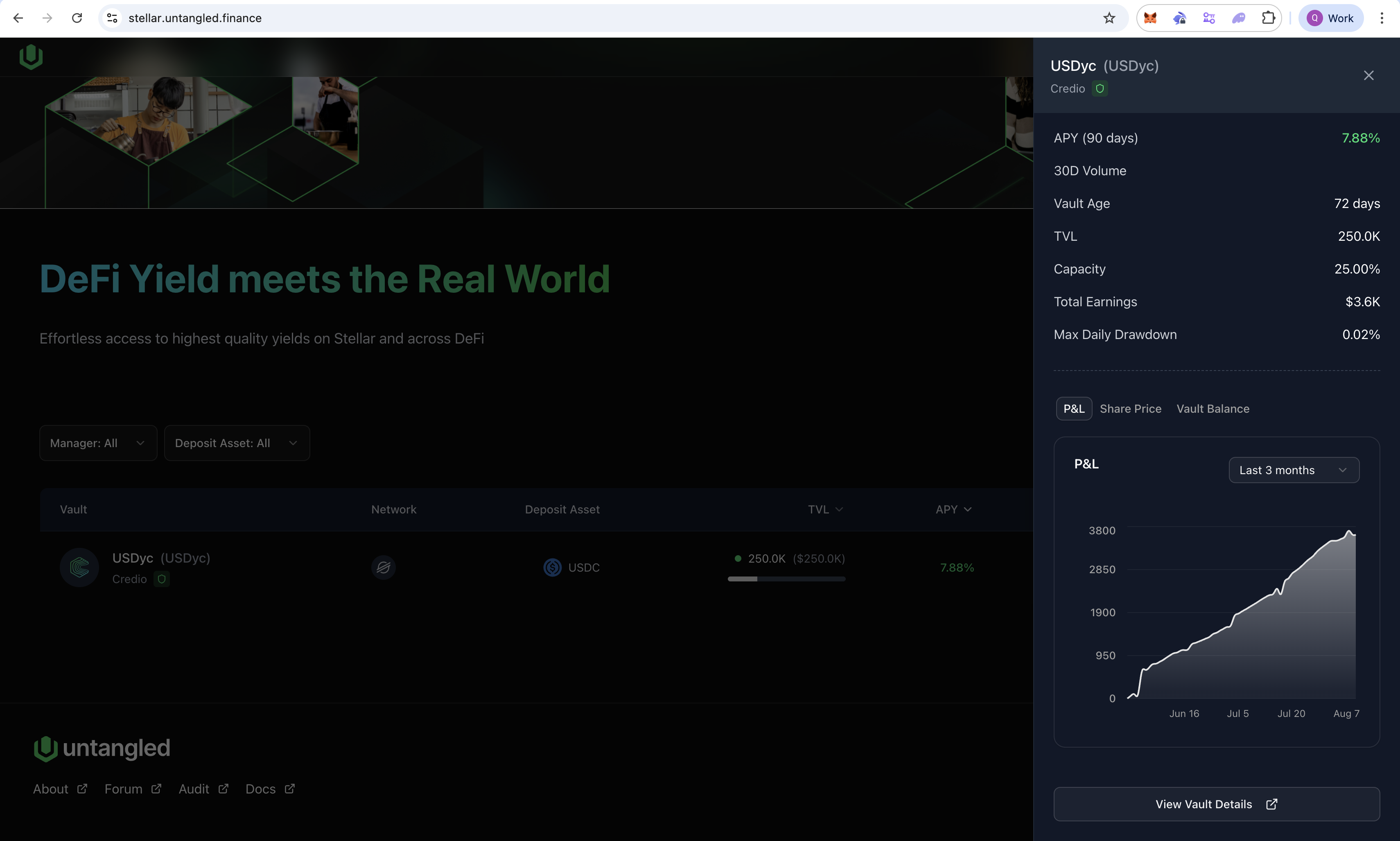Switch to the Vault Balance tab
The image size is (1400, 841).
(x=1213, y=409)
